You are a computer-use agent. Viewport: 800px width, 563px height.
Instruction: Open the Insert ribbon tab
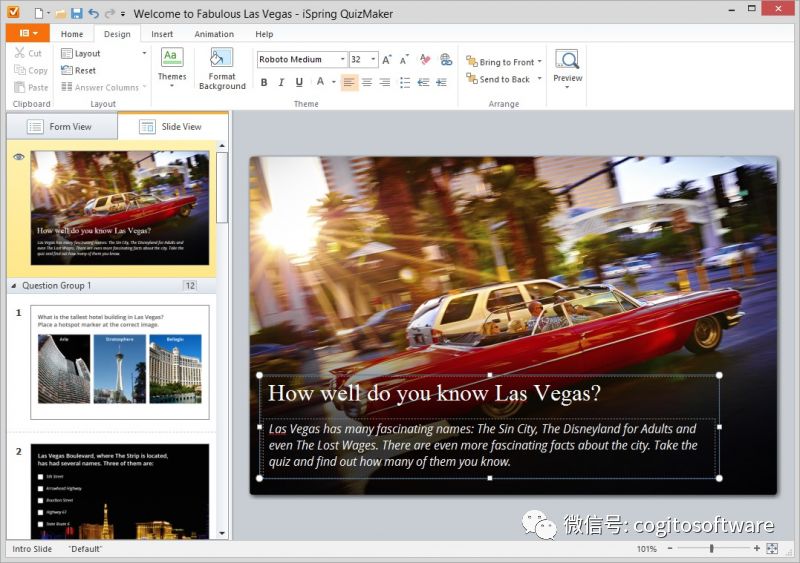point(162,34)
